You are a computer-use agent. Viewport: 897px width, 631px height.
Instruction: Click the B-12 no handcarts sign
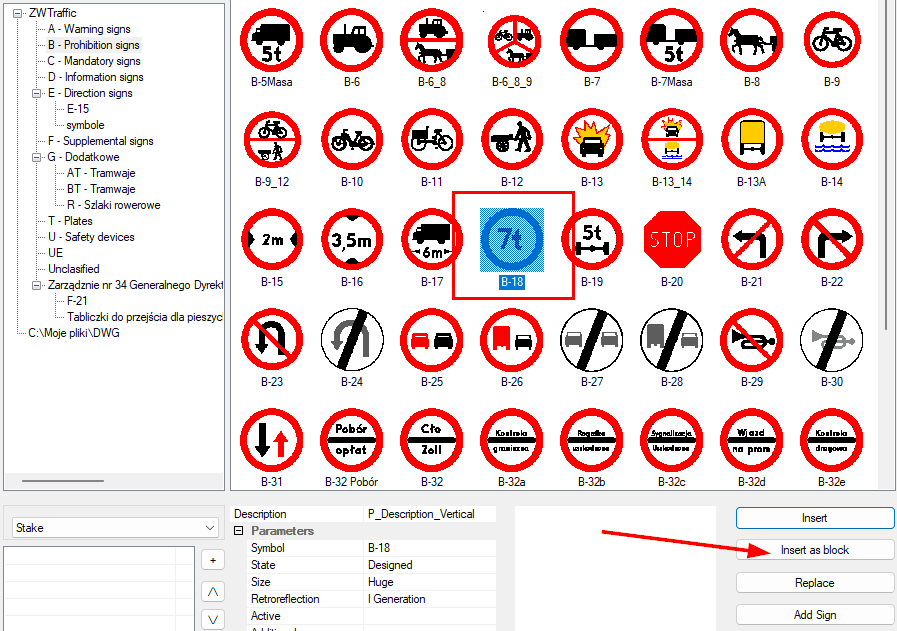pos(512,140)
